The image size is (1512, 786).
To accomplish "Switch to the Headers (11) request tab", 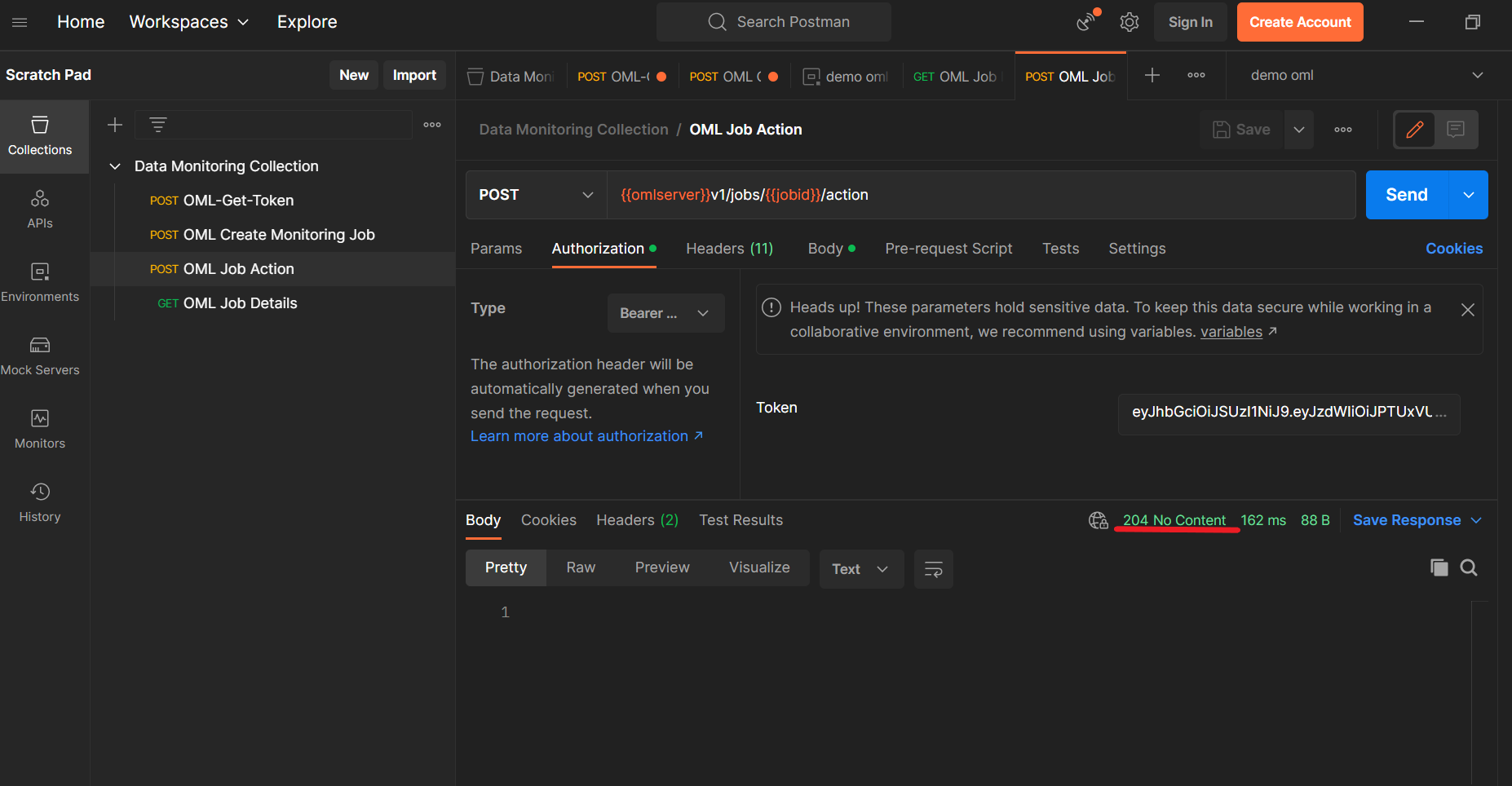I will 730,249.
